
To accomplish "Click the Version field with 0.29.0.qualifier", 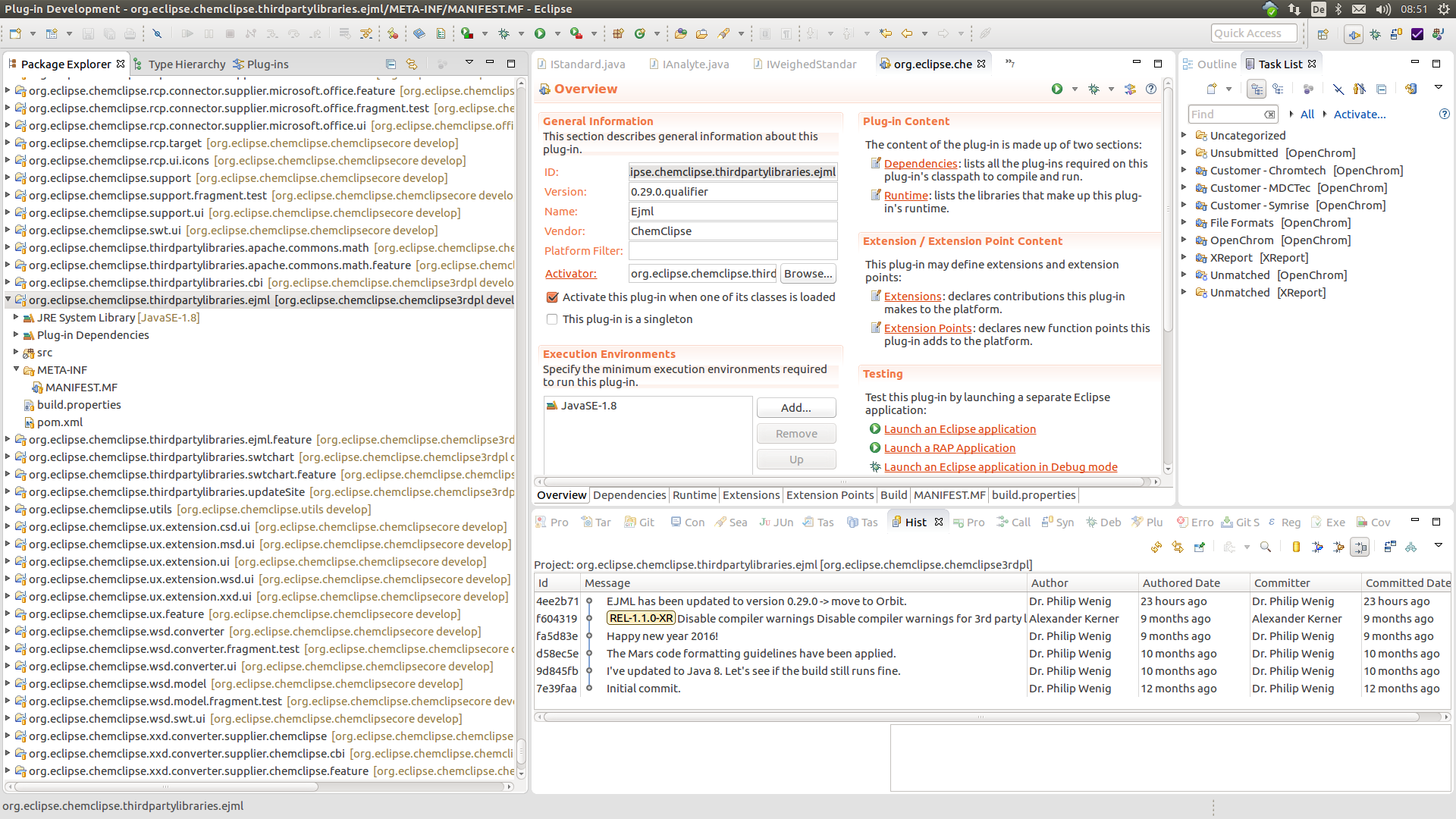I will [x=733, y=192].
